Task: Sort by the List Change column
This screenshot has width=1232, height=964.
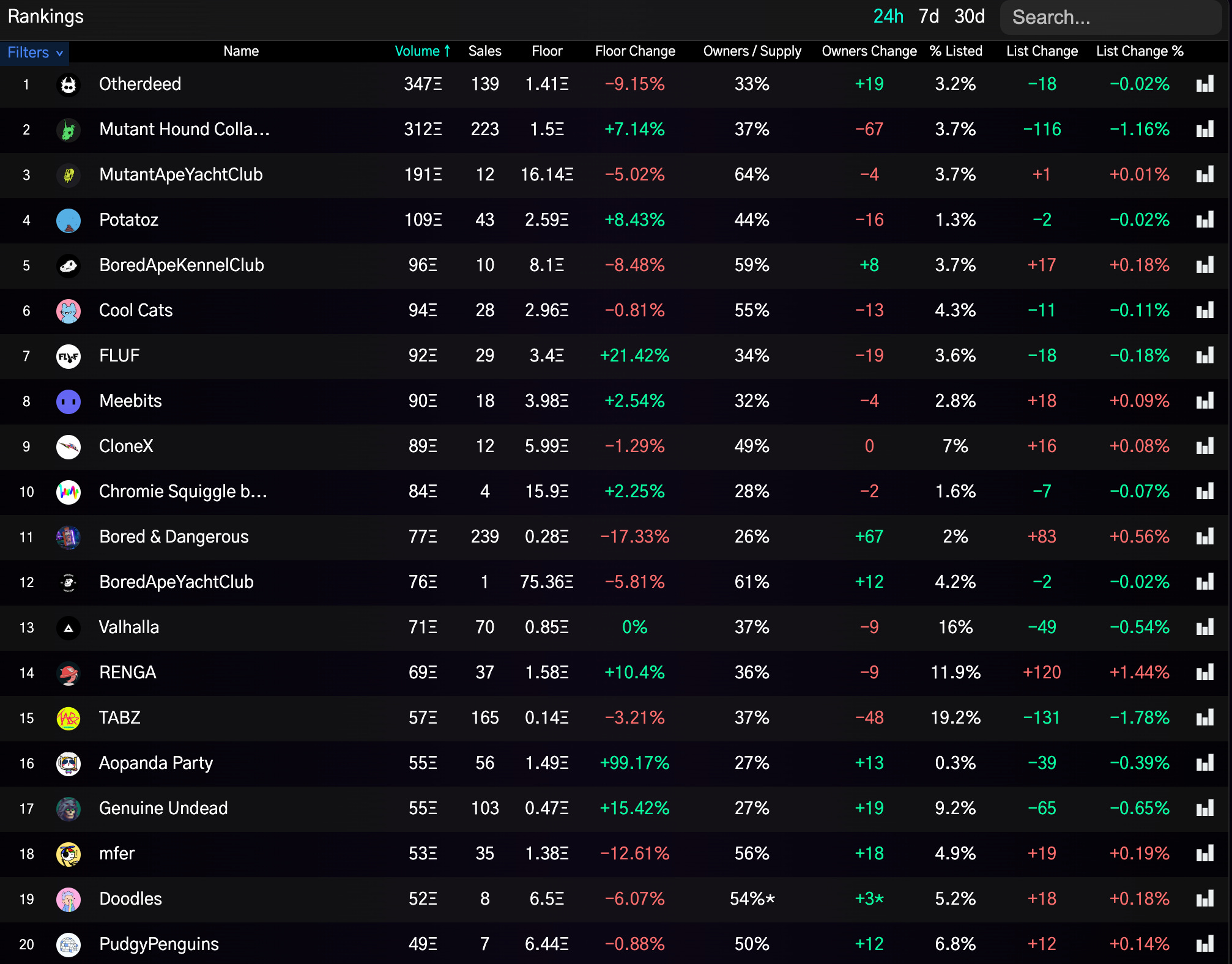Action: coord(1042,51)
